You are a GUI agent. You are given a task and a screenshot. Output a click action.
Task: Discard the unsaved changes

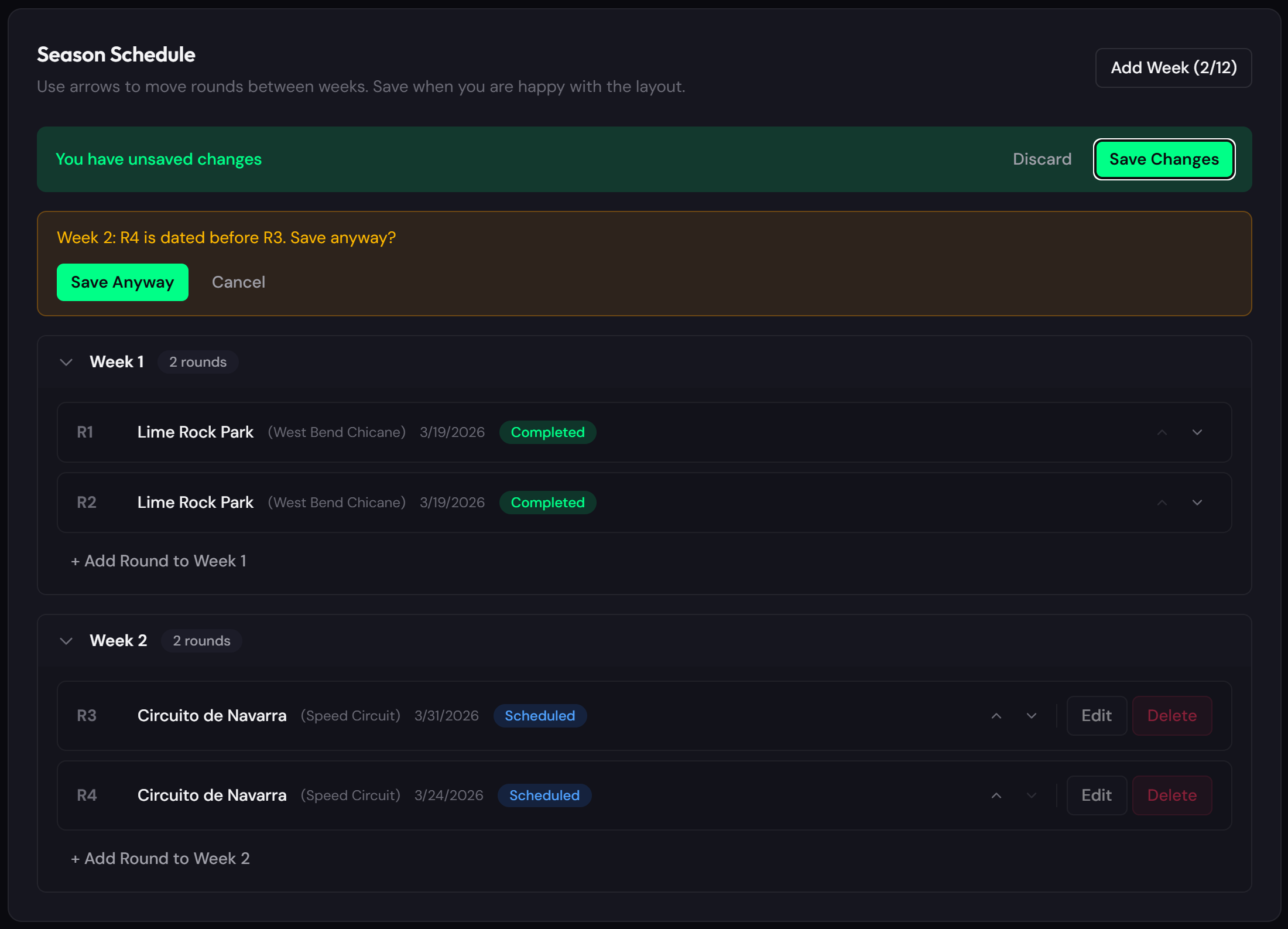pyautogui.click(x=1042, y=159)
